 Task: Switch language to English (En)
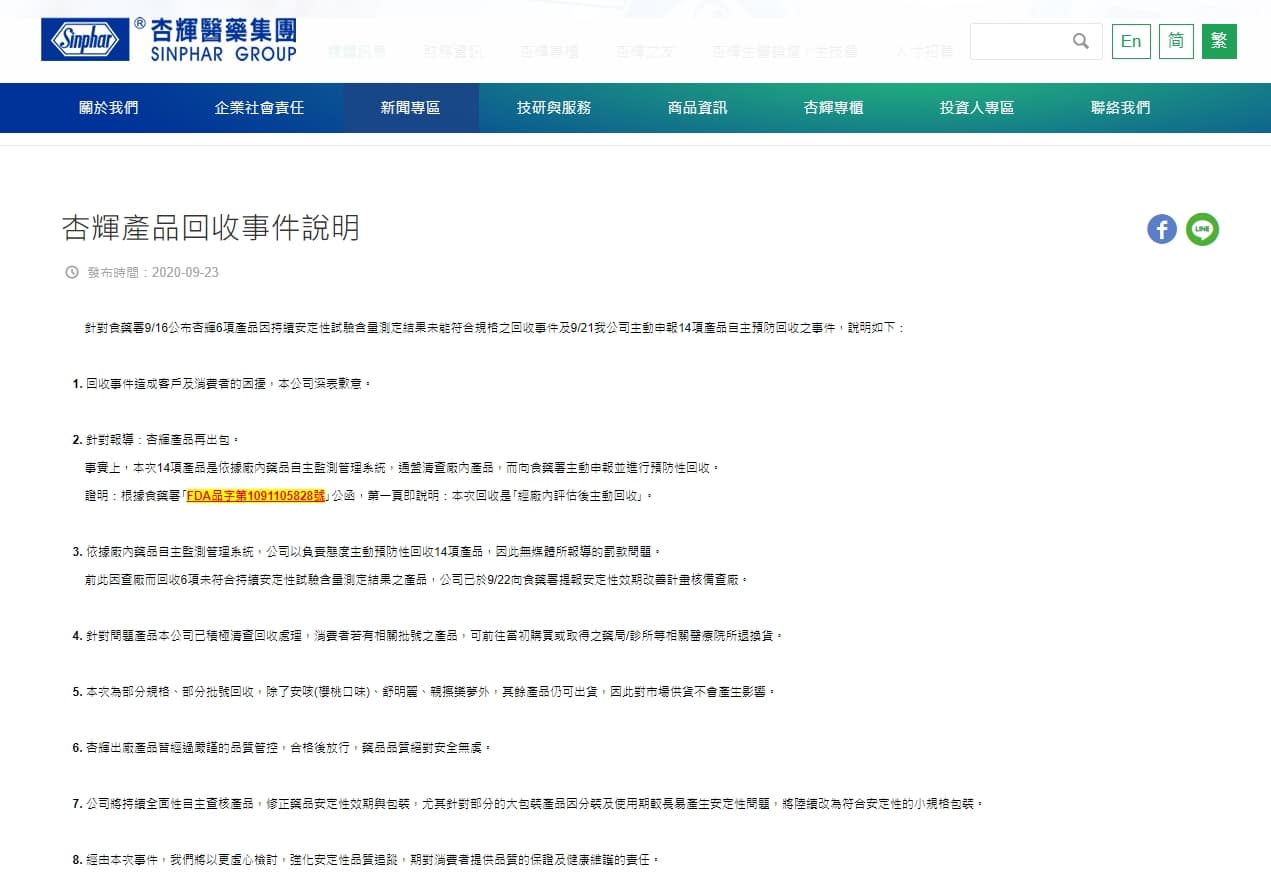[x=1131, y=41]
